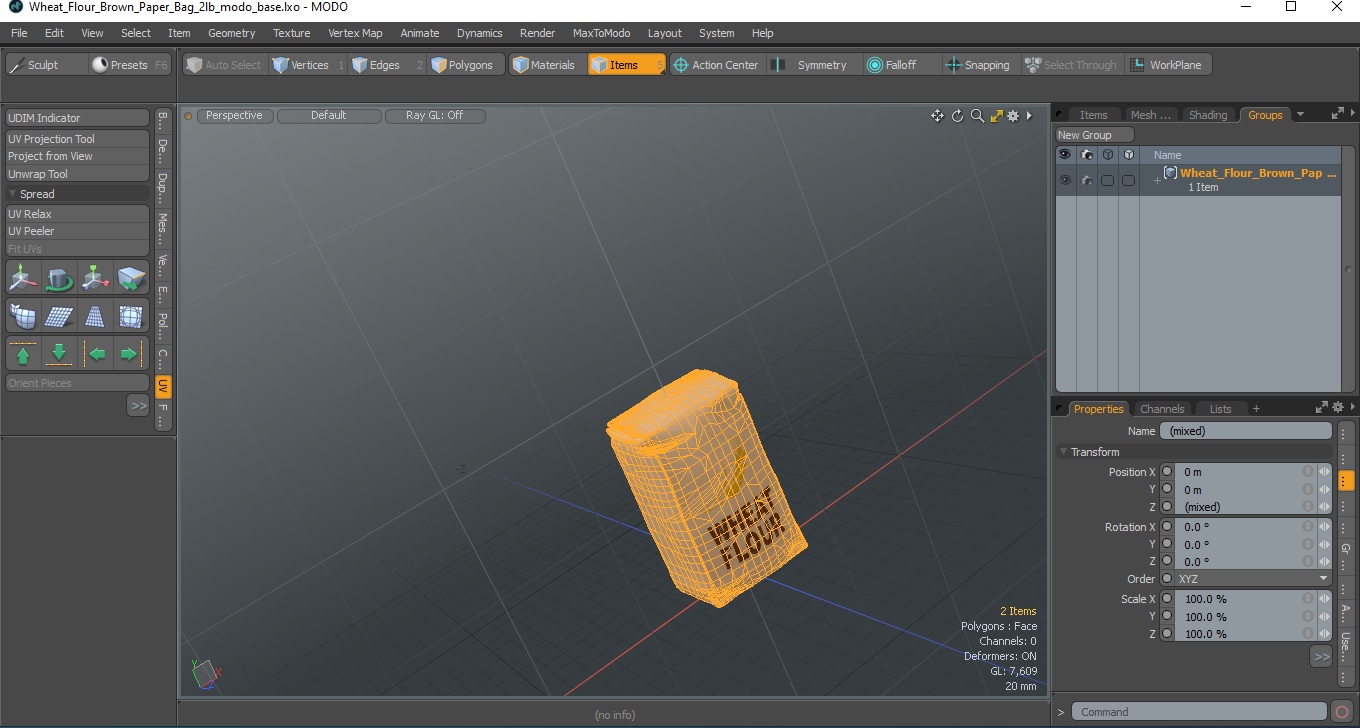Open the Default shading style dropdown
This screenshot has width=1360, height=728.
tap(329, 115)
